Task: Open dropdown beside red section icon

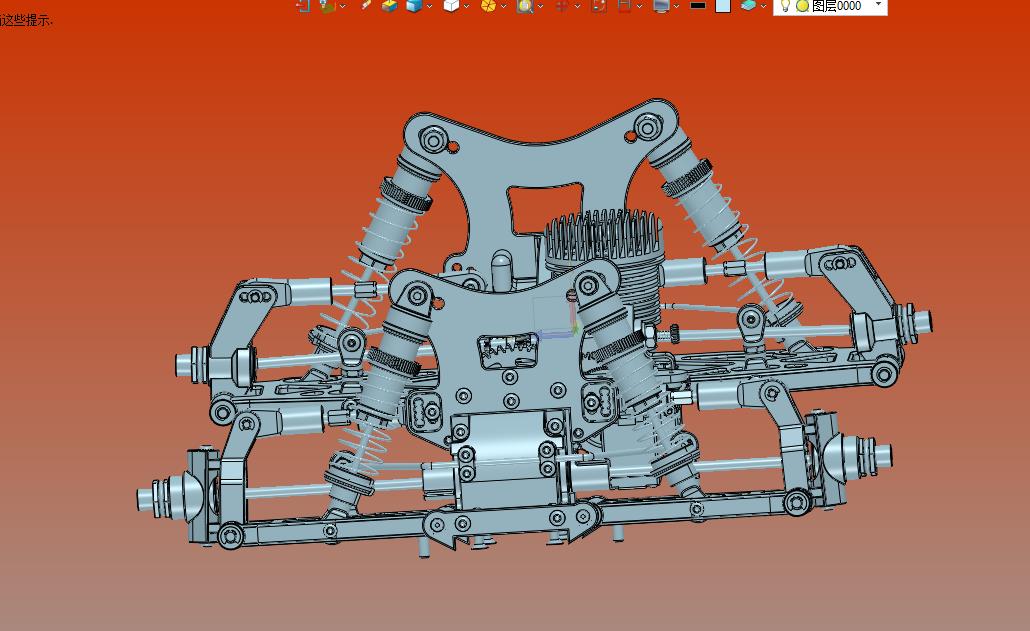Action: tap(639, 7)
